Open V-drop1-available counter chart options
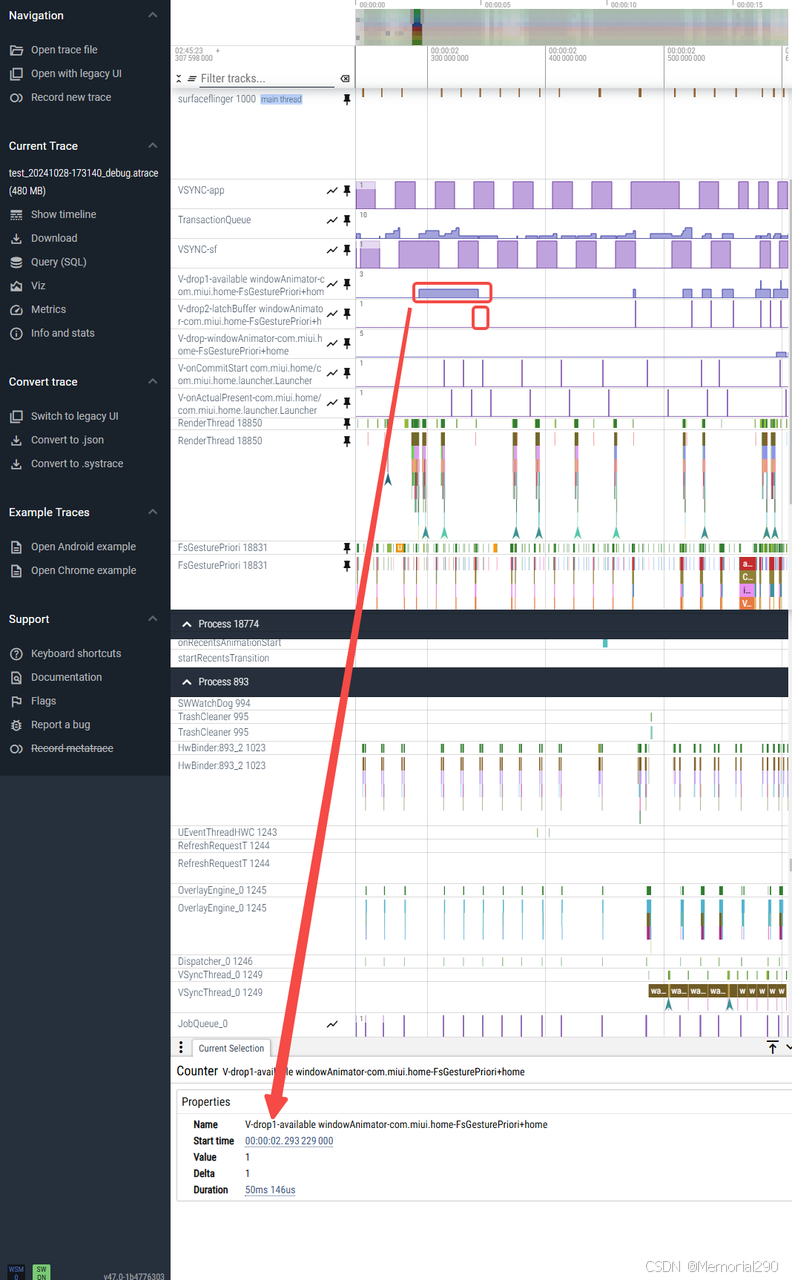This screenshot has height=1280, width=792. (332, 284)
